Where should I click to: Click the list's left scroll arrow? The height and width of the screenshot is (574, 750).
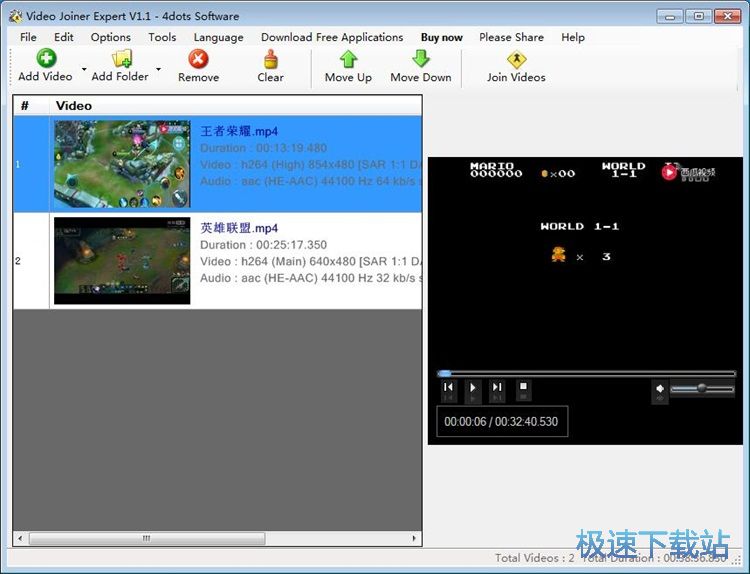[20, 538]
